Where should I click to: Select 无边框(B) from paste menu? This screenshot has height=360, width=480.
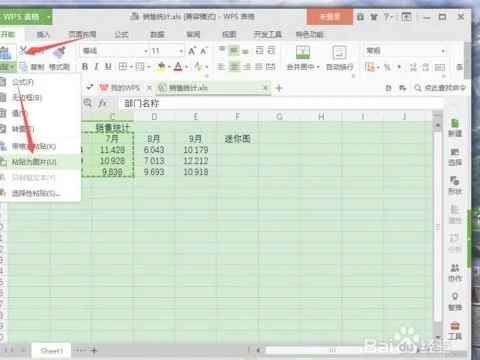(27, 98)
